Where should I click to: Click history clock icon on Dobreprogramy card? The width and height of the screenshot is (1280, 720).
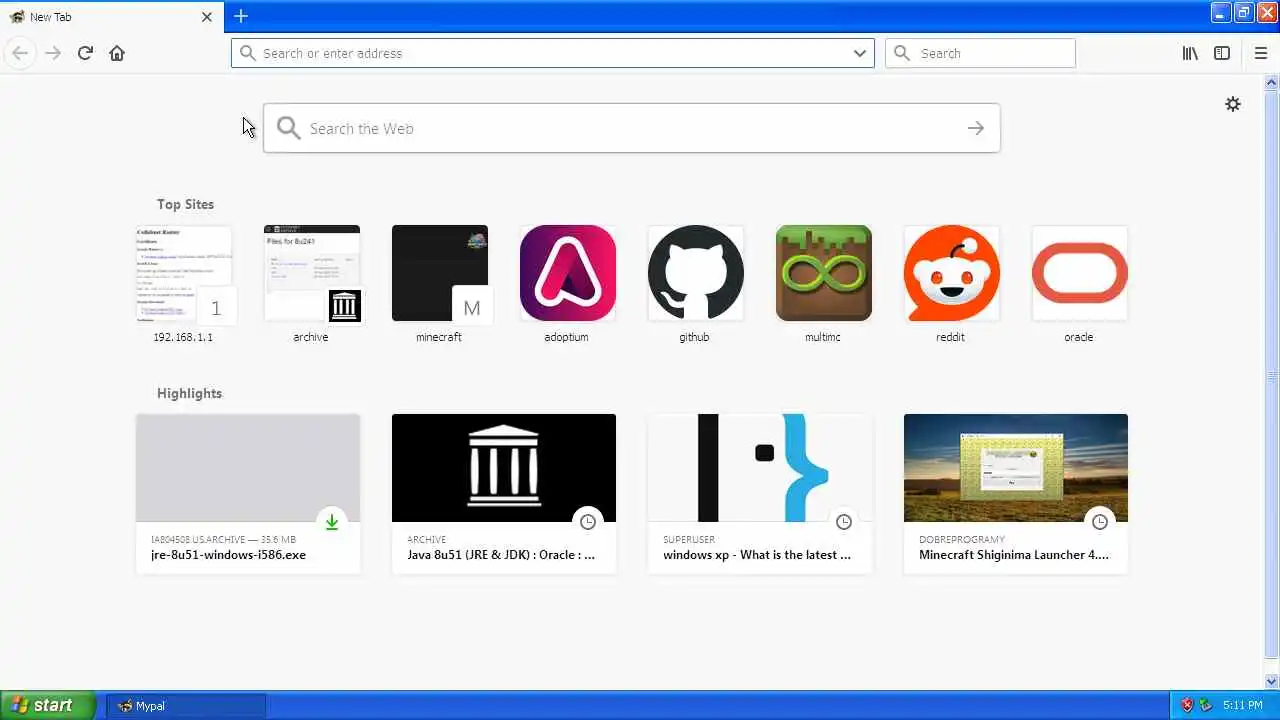1100,522
